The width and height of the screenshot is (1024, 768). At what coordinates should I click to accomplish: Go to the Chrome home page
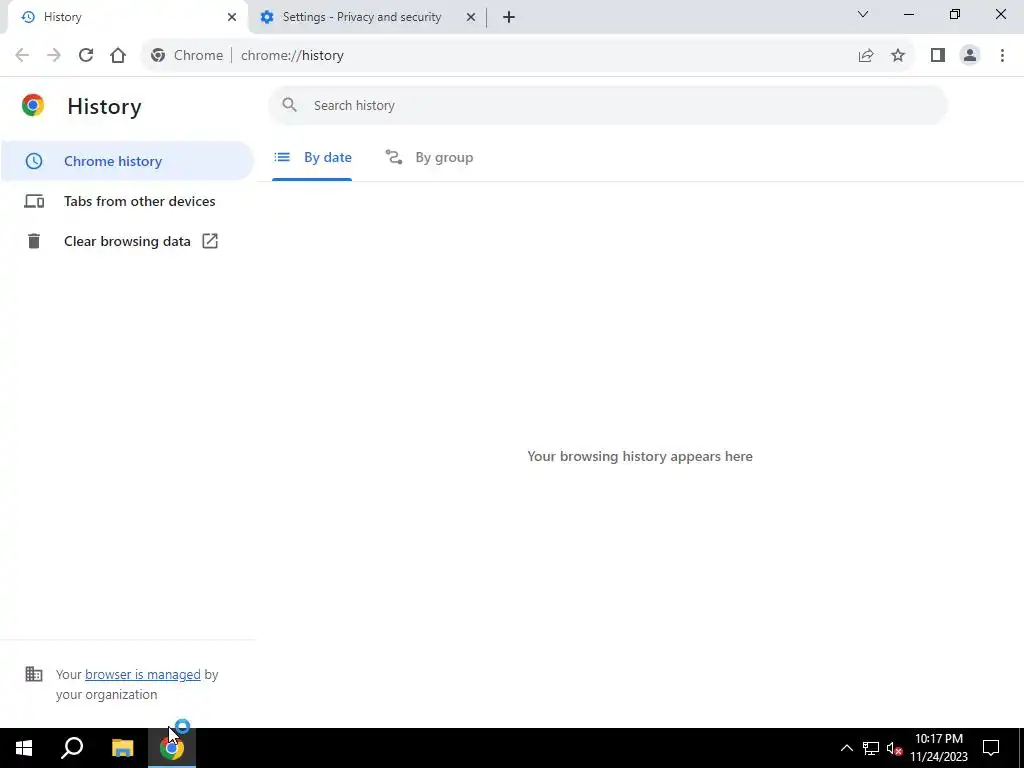click(x=118, y=56)
